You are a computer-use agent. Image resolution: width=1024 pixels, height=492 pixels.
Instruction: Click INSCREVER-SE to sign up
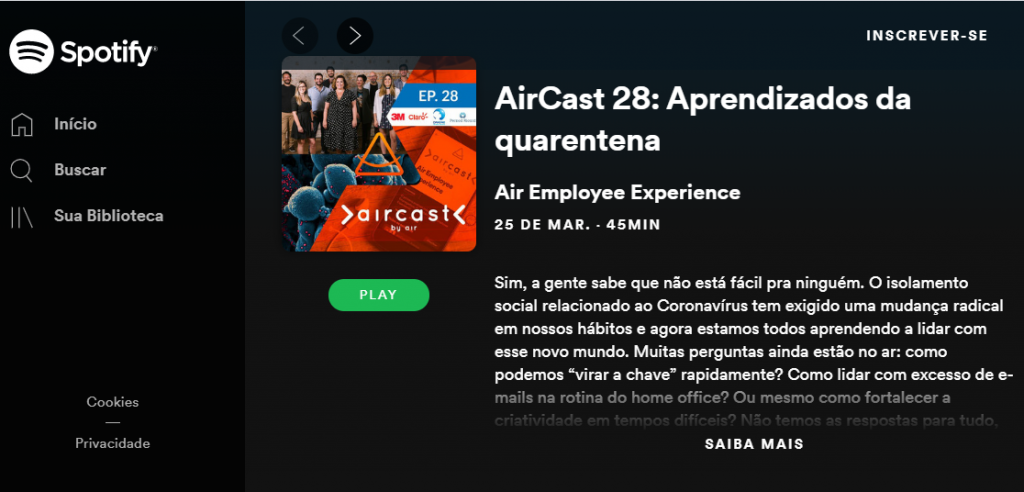pyautogui.click(x=927, y=36)
